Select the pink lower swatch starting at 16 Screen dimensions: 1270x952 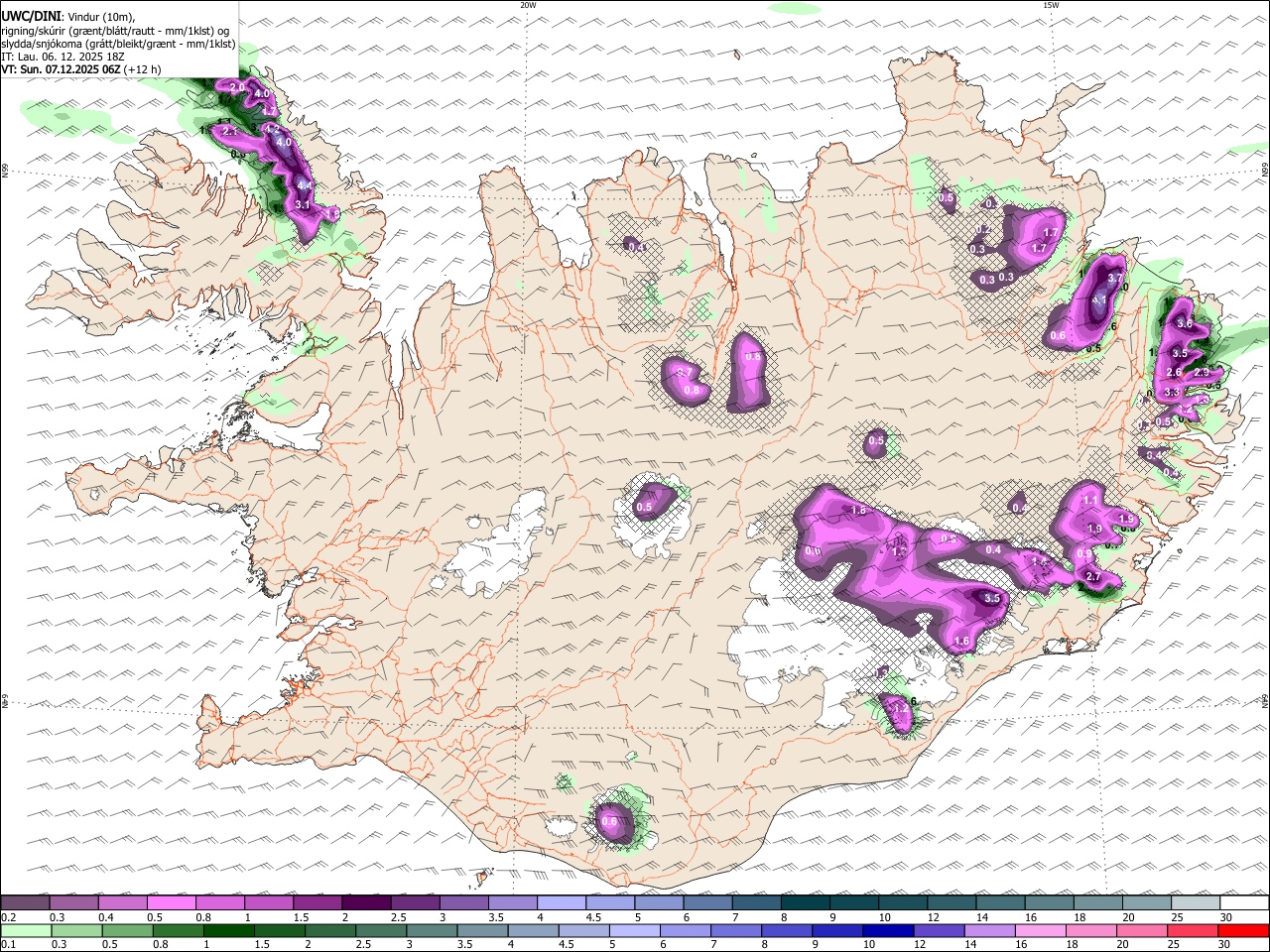click(1040, 930)
